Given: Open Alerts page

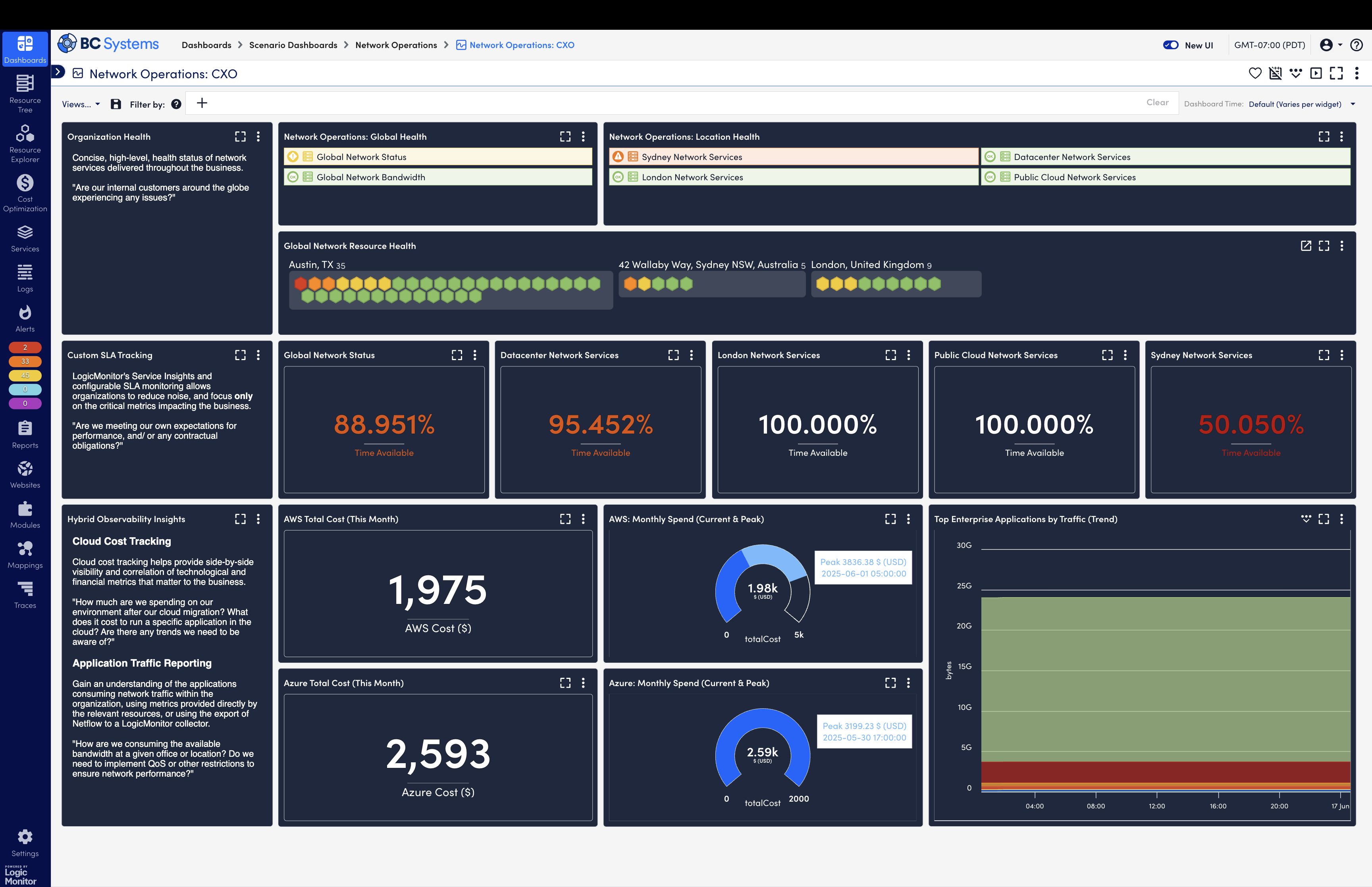Looking at the screenshot, I should (x=25, y=318).
